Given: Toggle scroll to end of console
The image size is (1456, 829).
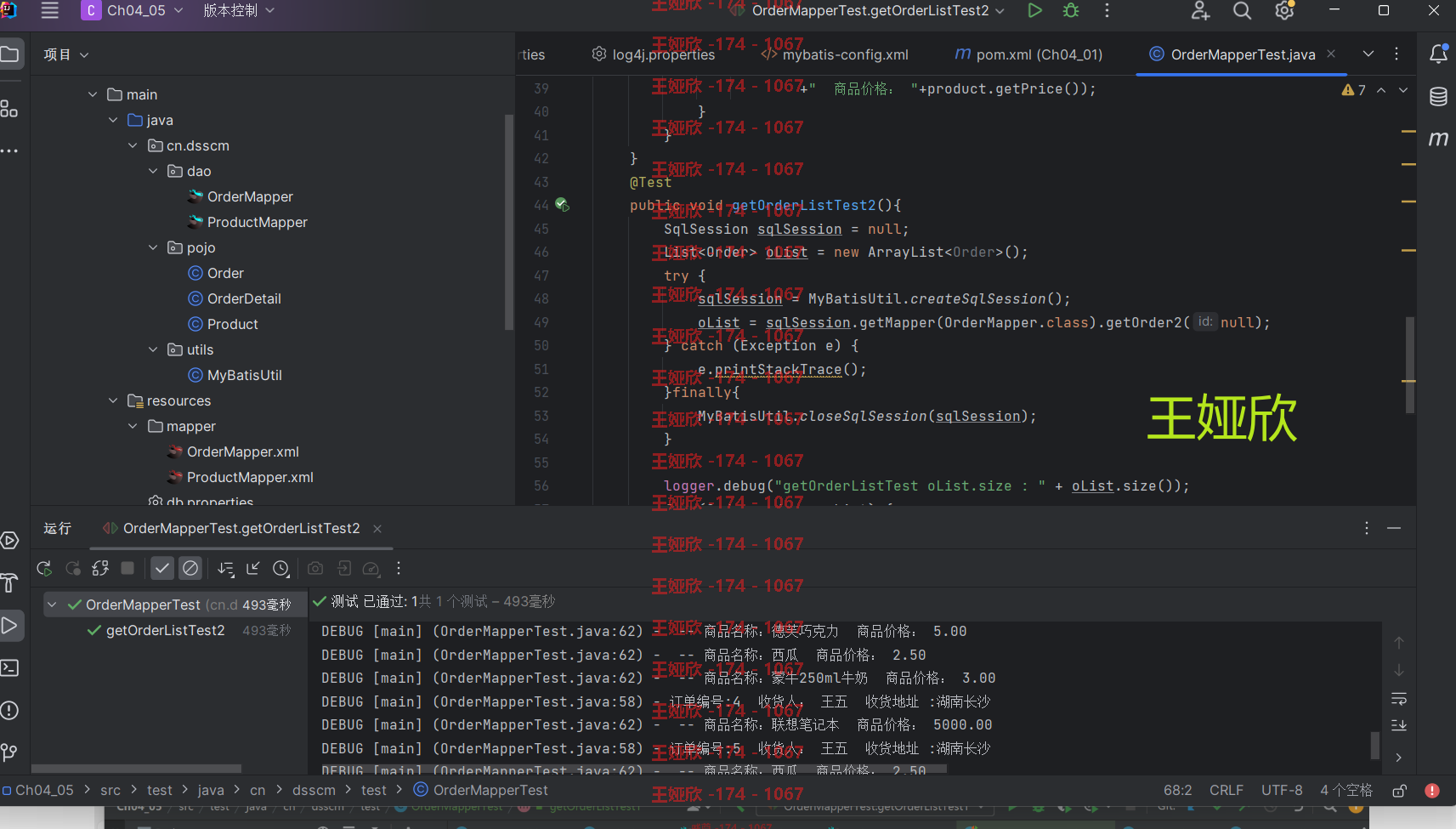Looking at the screenshot, I should [1399, 725].
